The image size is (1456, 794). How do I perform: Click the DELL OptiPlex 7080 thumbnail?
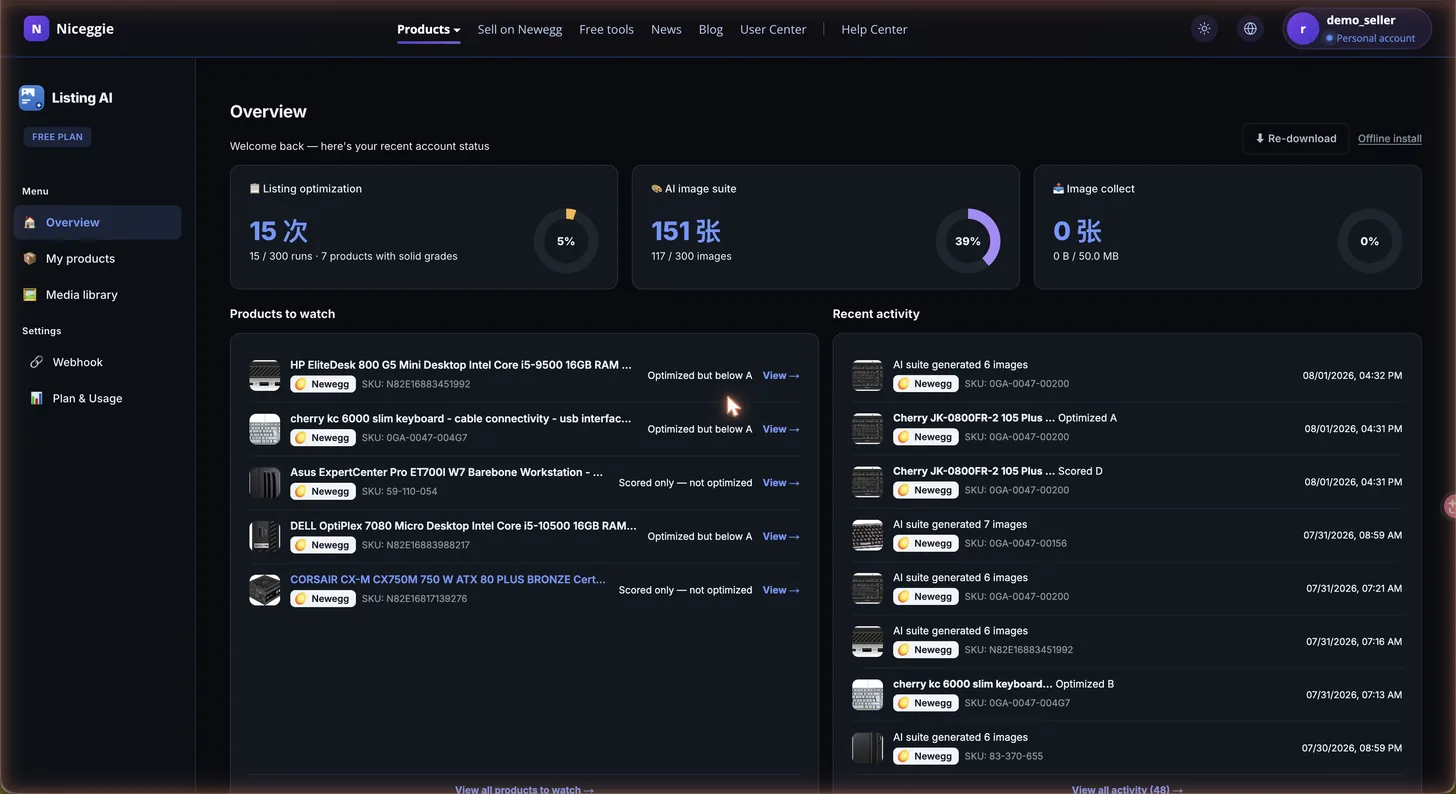point(265,536)
